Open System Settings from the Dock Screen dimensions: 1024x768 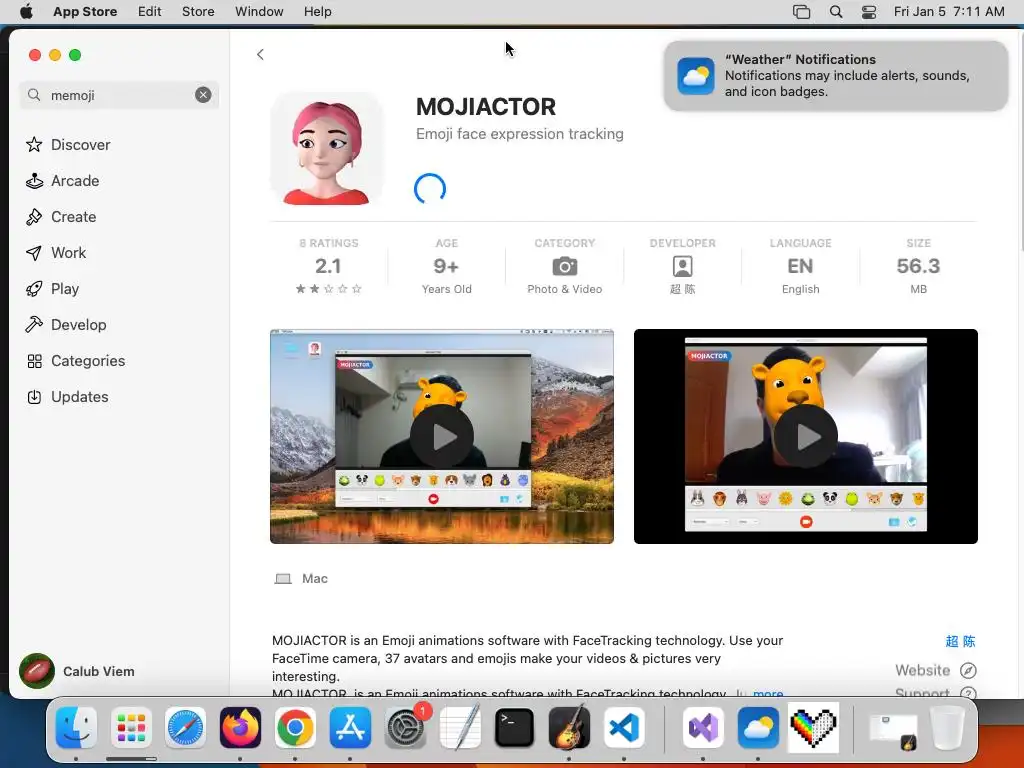pos(405,728)
